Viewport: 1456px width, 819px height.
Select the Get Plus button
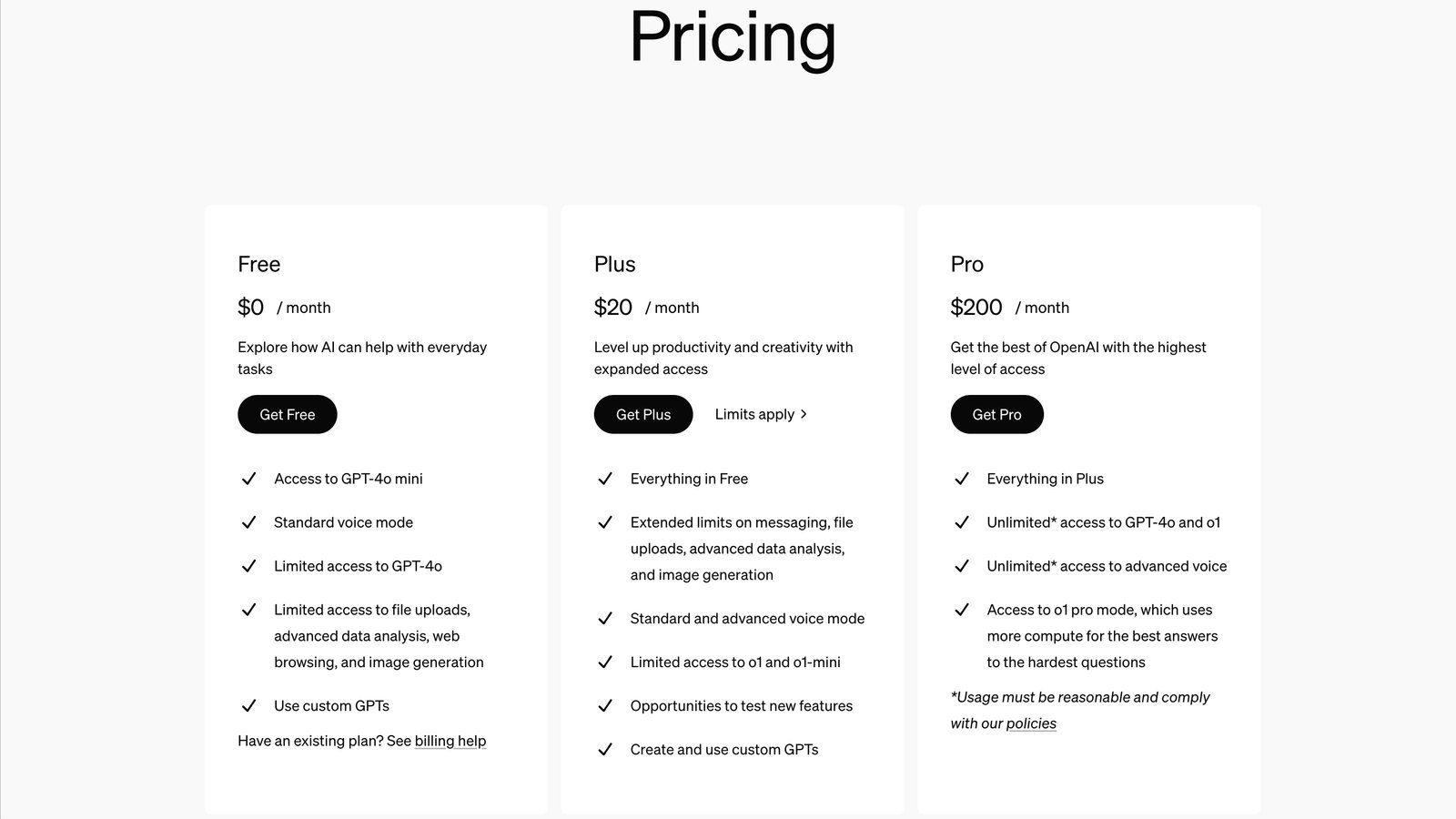pos(643,414)
